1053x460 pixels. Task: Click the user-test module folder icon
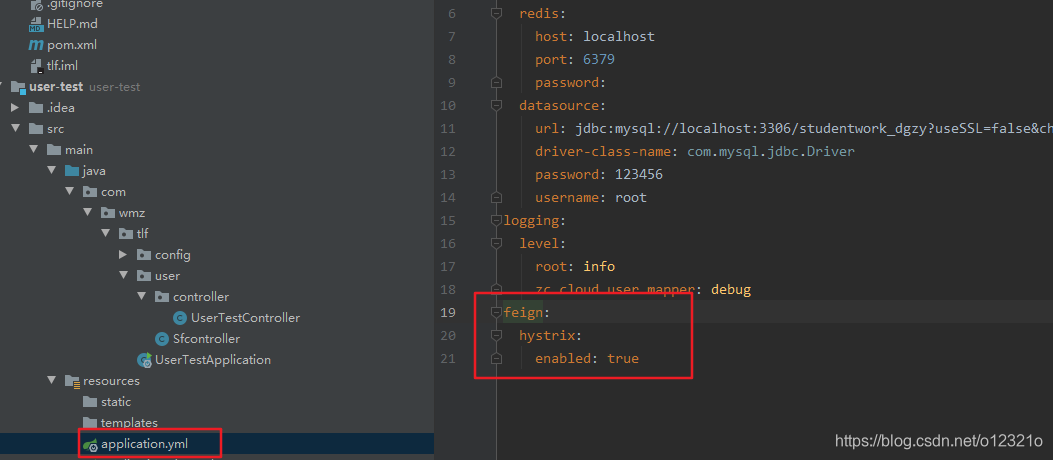(x=18, y=87)
